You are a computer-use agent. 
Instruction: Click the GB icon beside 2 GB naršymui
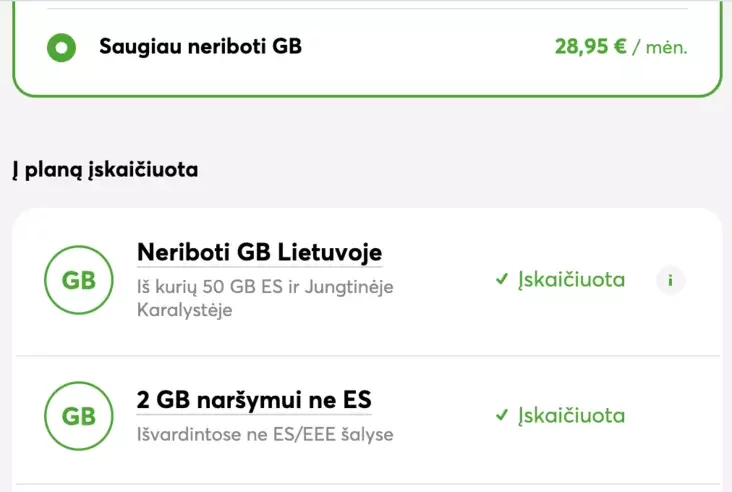coord(79,416)
